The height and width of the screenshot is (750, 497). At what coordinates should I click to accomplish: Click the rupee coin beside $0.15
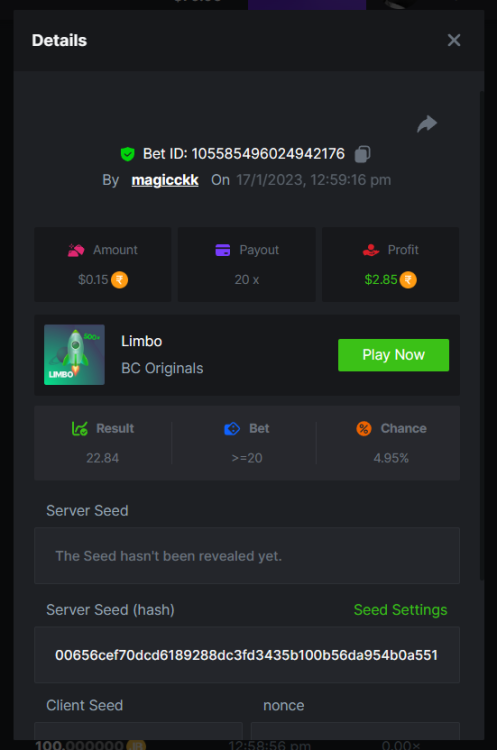[120, 280]
